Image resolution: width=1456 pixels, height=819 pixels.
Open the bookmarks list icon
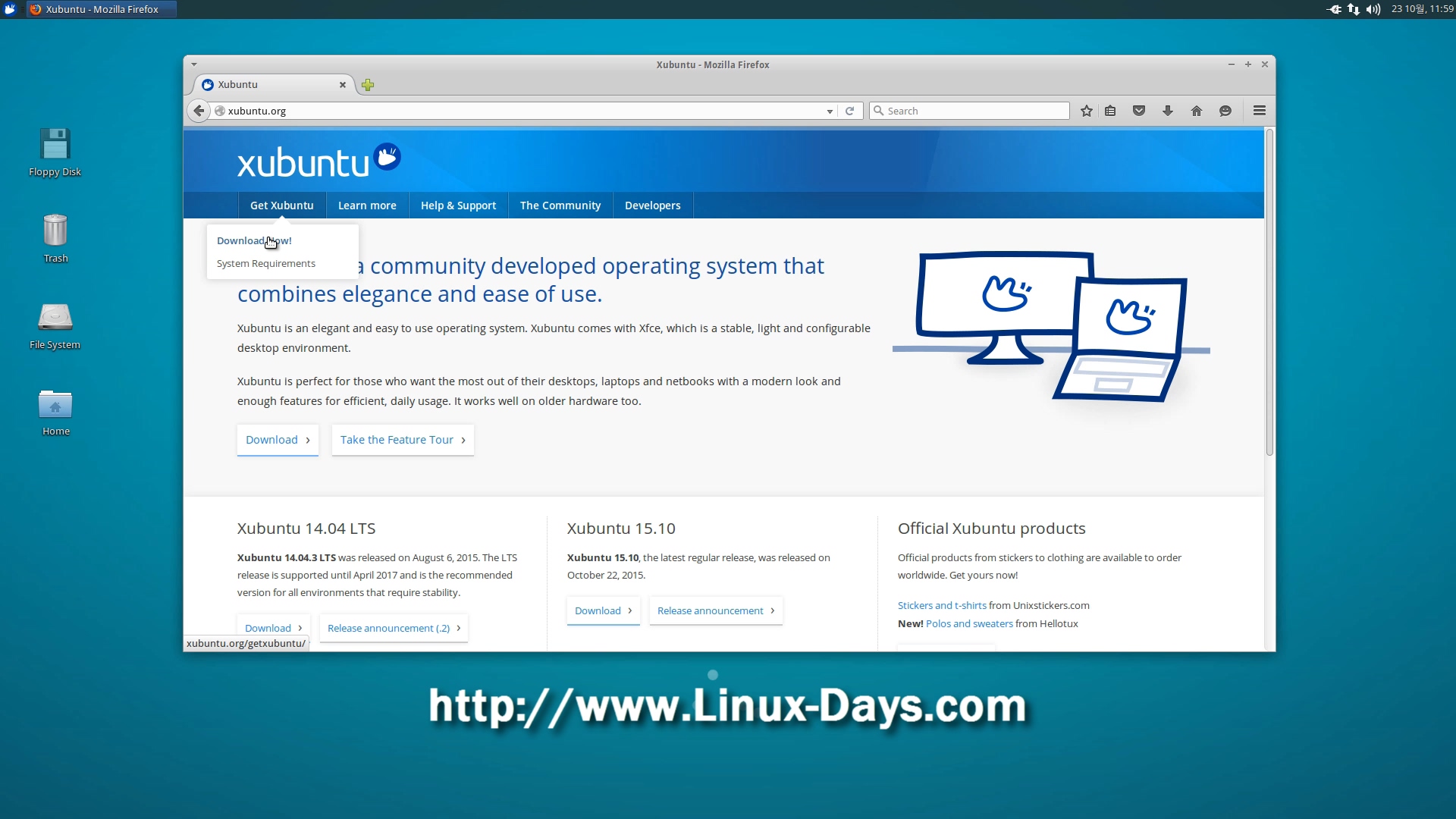[x=1110, y=111]
